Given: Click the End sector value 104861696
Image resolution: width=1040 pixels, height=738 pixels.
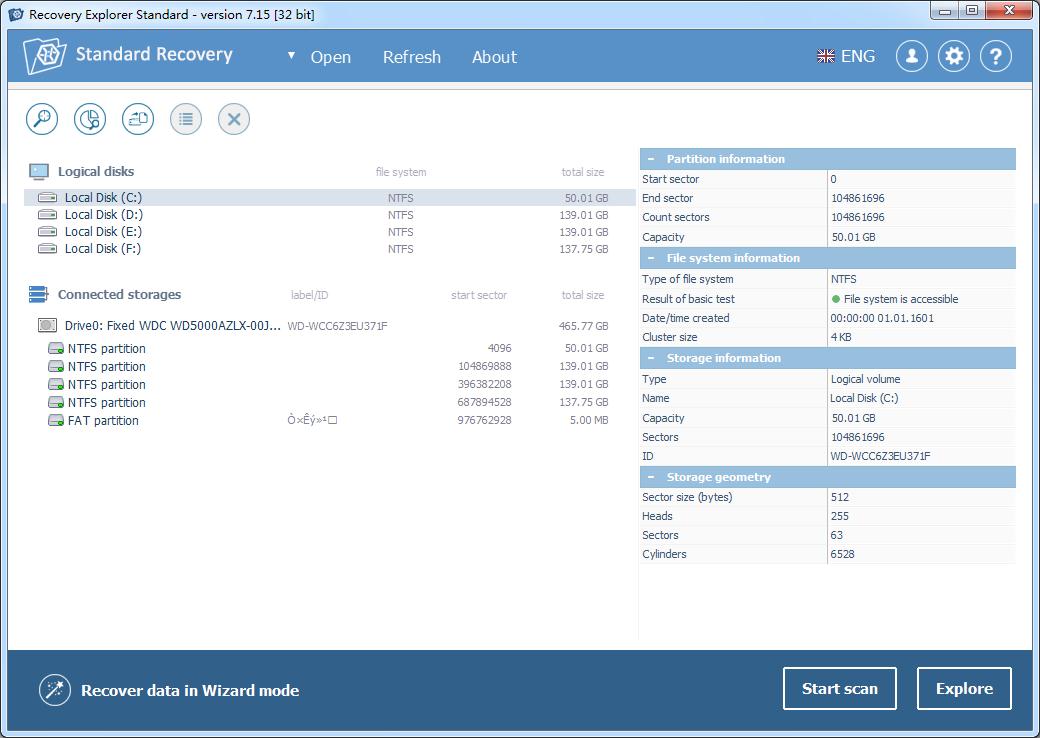Looking at the screenshot, I should (858, 198).
